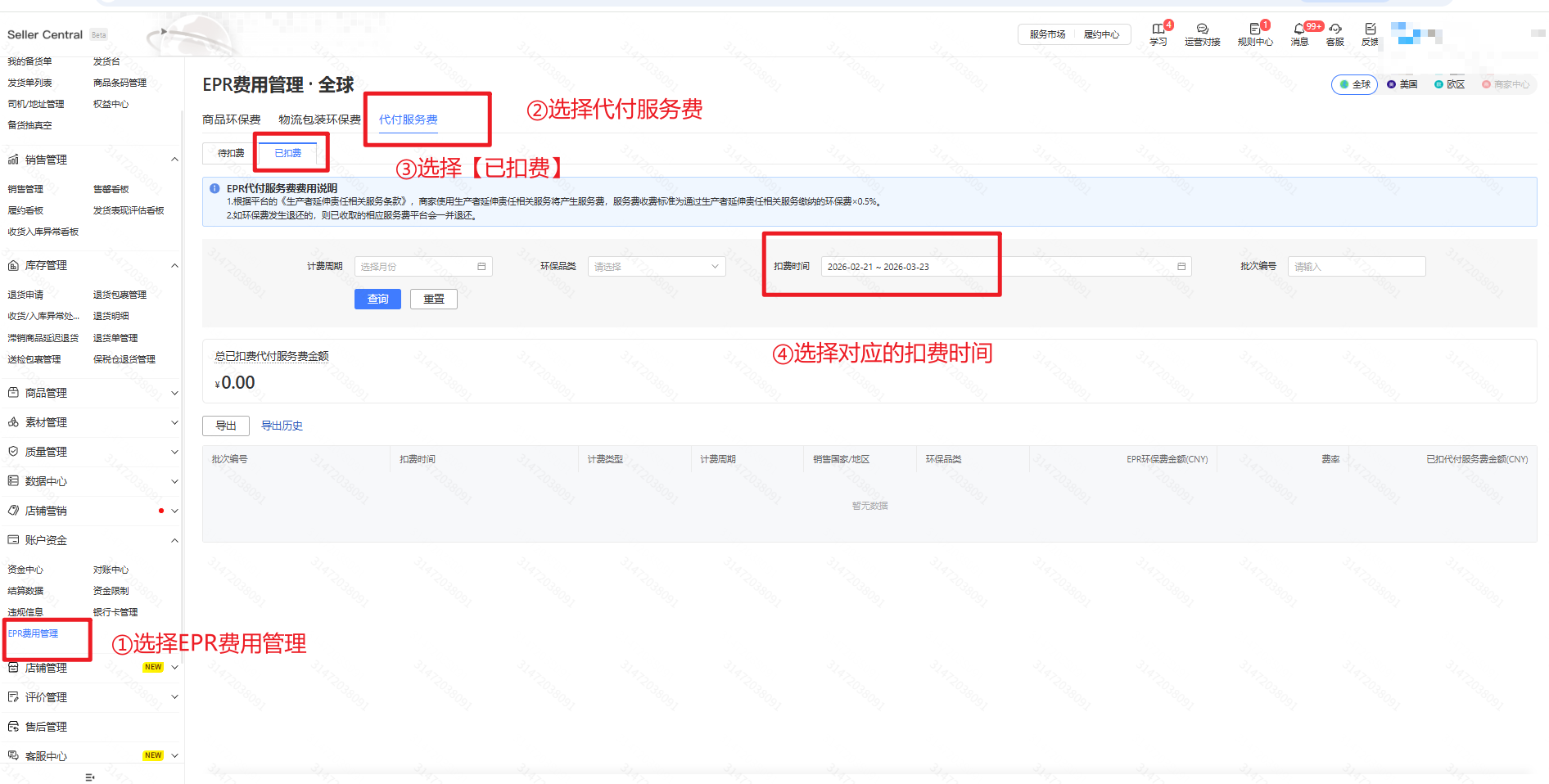Click the 重置 reset button

(x=433, y=300)
